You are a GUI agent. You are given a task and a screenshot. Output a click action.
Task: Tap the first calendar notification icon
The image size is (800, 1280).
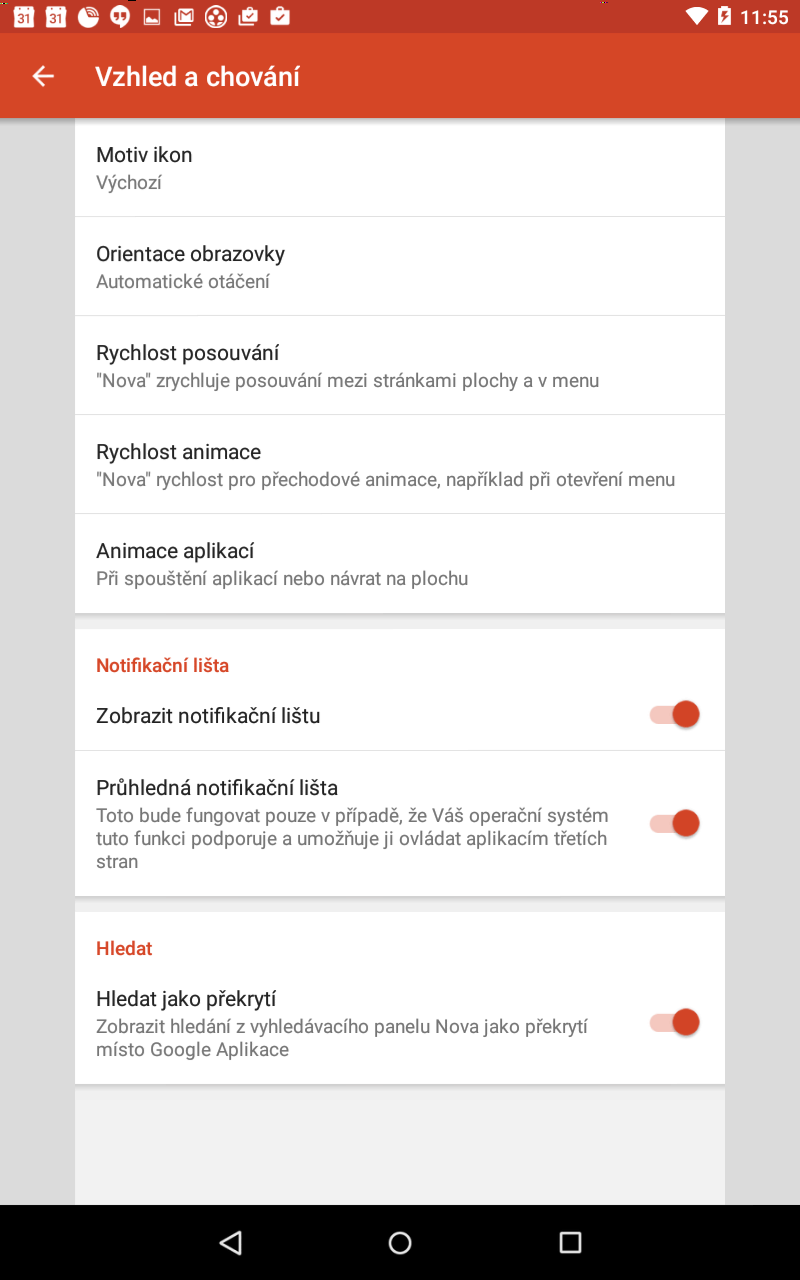tap(24, 16)
